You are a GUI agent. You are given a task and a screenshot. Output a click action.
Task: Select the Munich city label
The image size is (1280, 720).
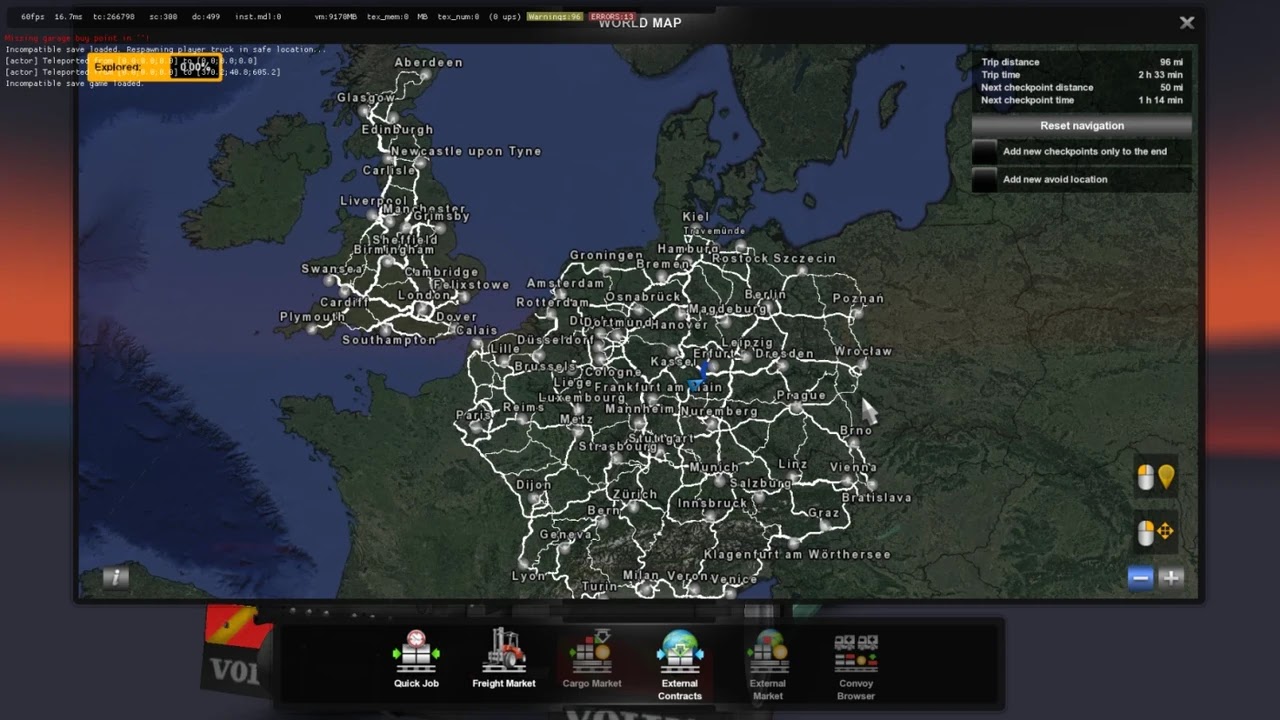point(714,467)
